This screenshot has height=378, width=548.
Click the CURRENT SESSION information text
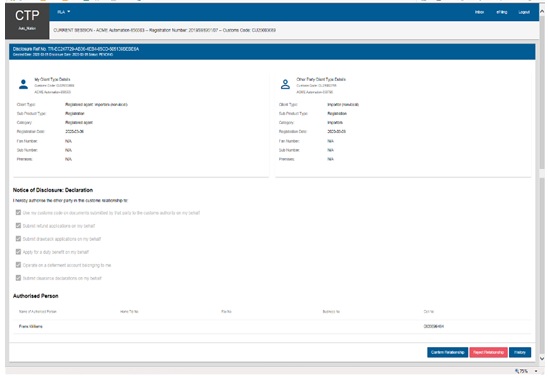pos(165,30)
